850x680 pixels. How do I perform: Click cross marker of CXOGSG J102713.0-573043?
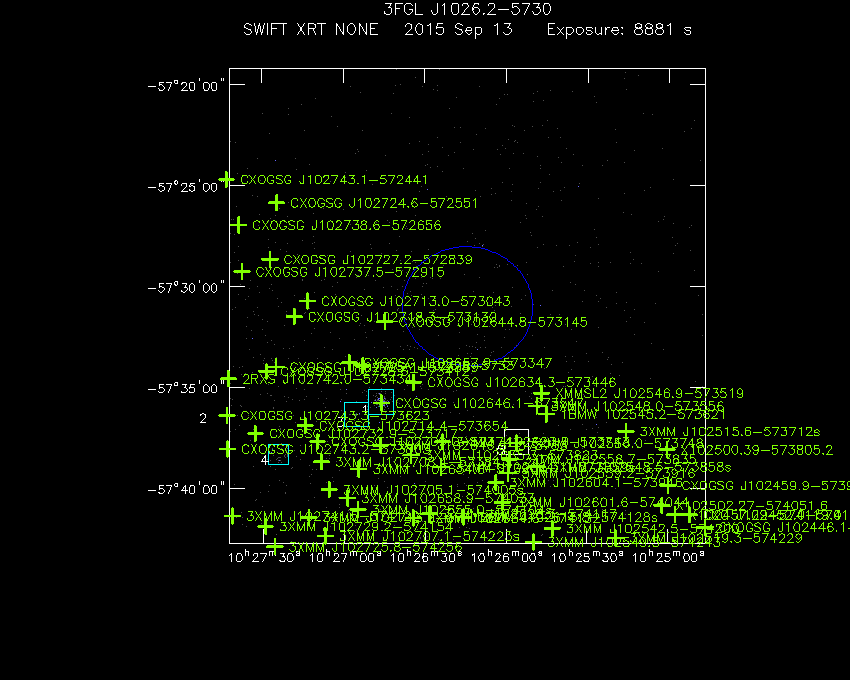[307, 301]
